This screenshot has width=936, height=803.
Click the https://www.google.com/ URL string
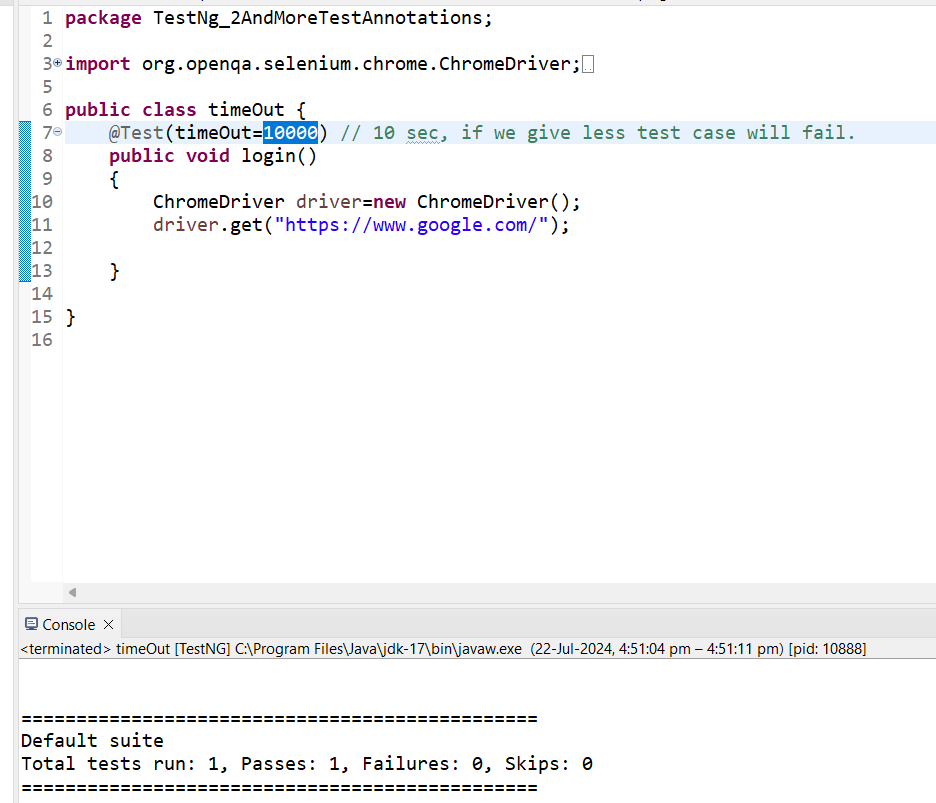pos(411,225)
